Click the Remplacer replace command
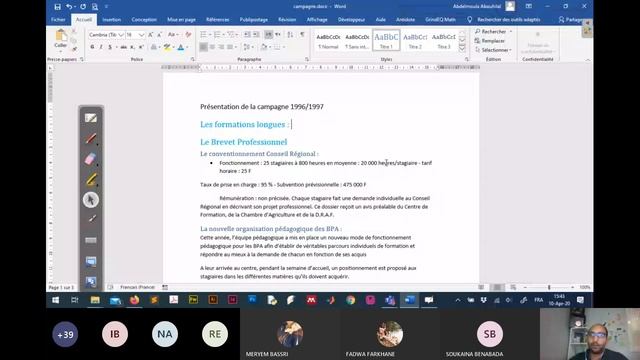 click(x=490, y=41)
